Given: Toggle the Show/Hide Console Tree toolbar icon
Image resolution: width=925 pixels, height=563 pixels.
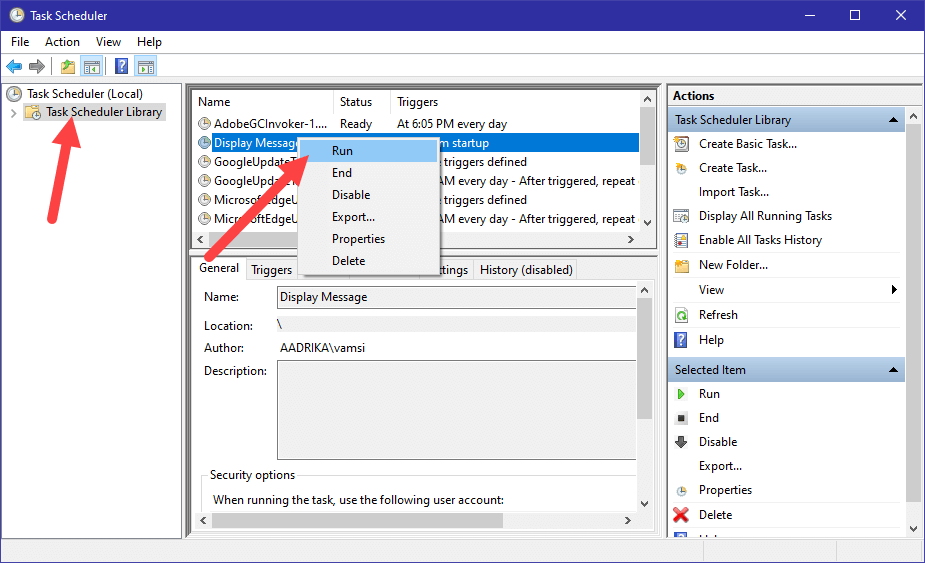Looking at the screenshot, I should (x=92, y=67).
